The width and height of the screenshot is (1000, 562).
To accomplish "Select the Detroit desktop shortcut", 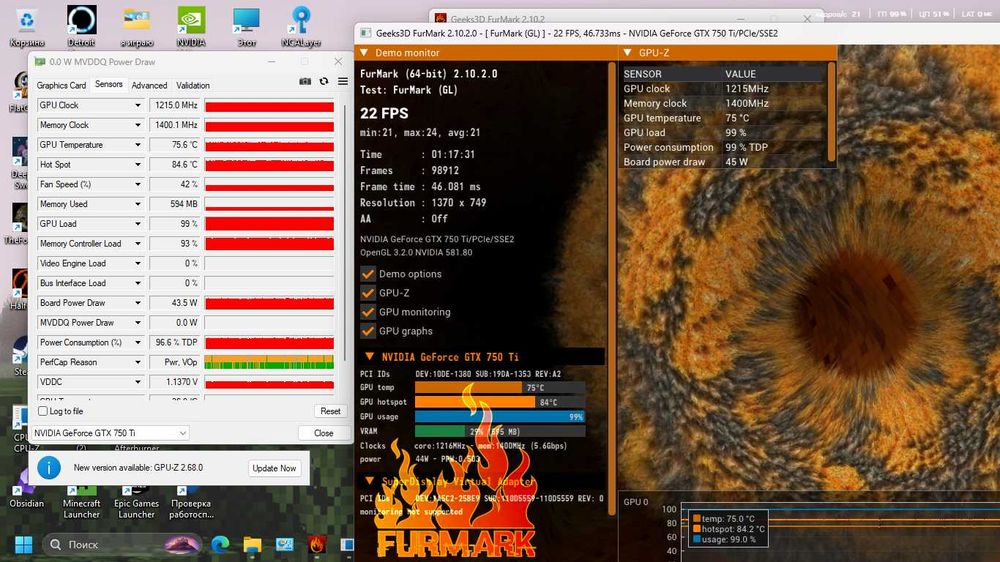I will 81,27.
